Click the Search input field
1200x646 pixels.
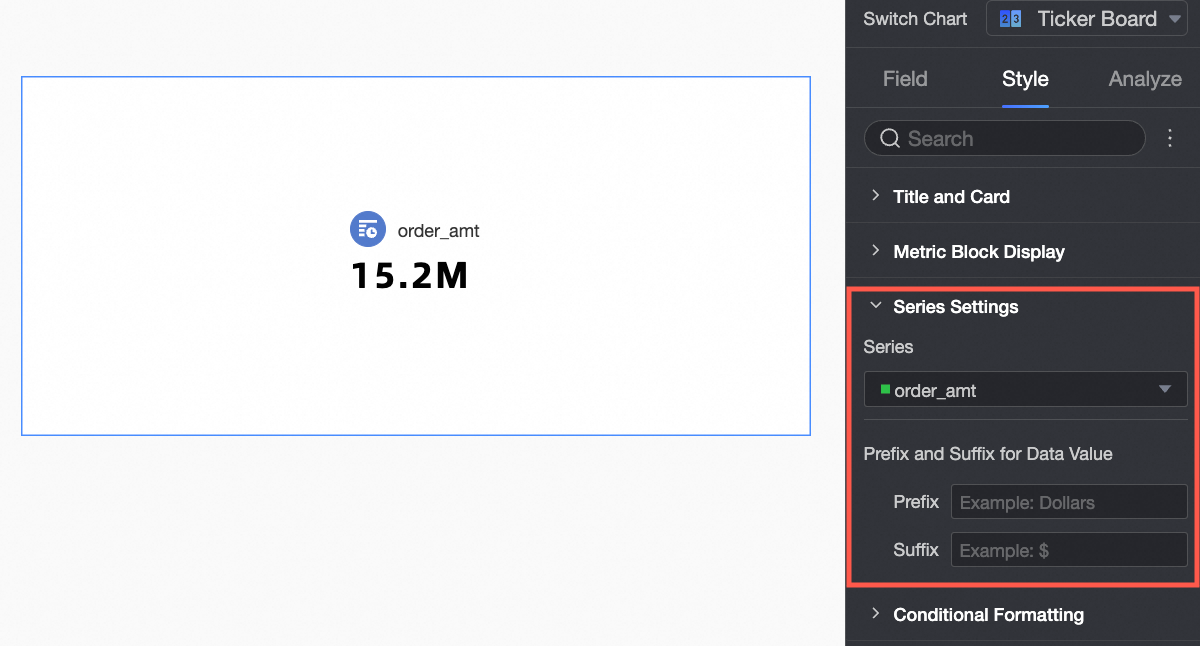[1004, 139]
